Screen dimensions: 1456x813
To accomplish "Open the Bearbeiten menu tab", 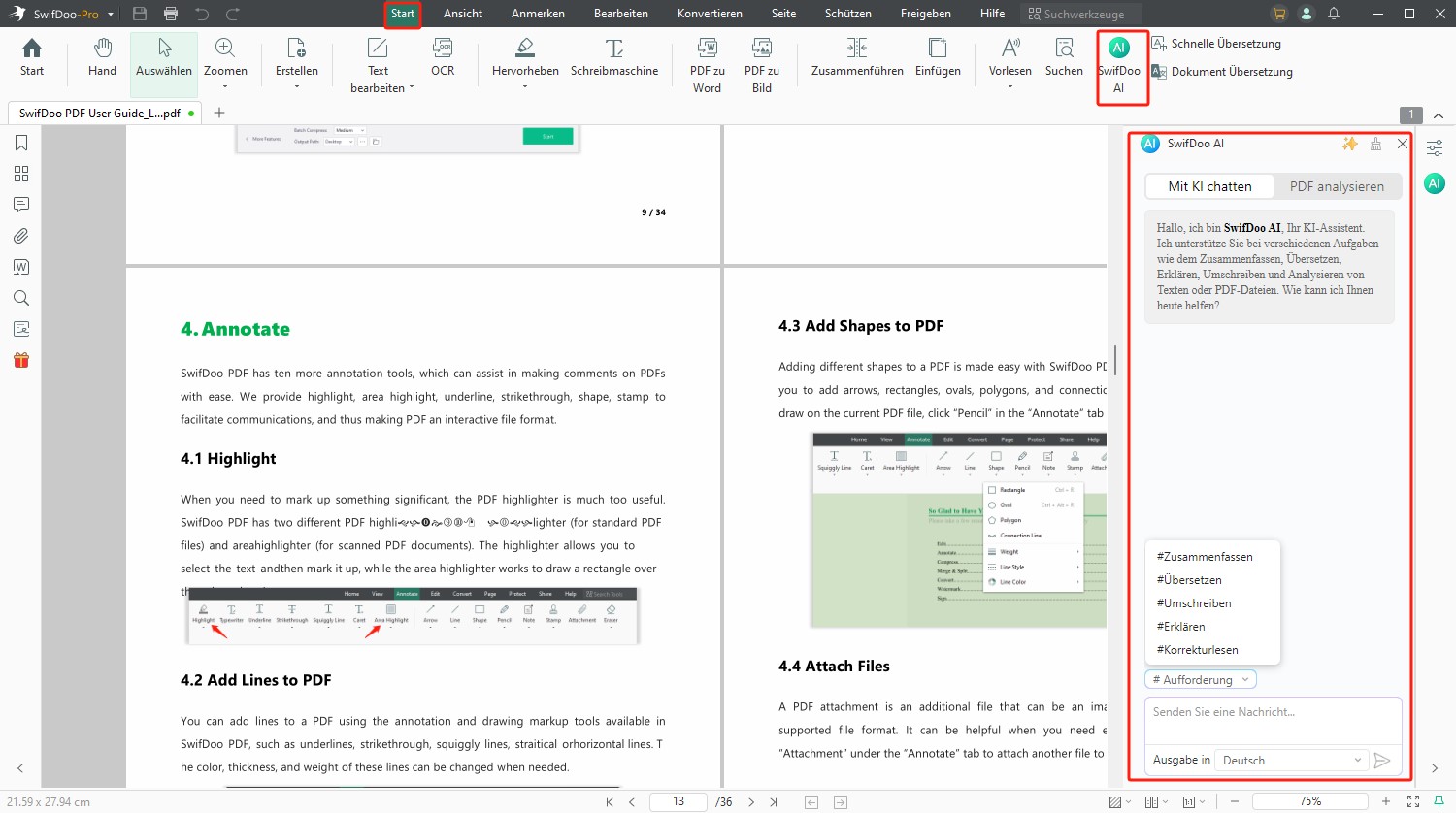I will point(621,14).
